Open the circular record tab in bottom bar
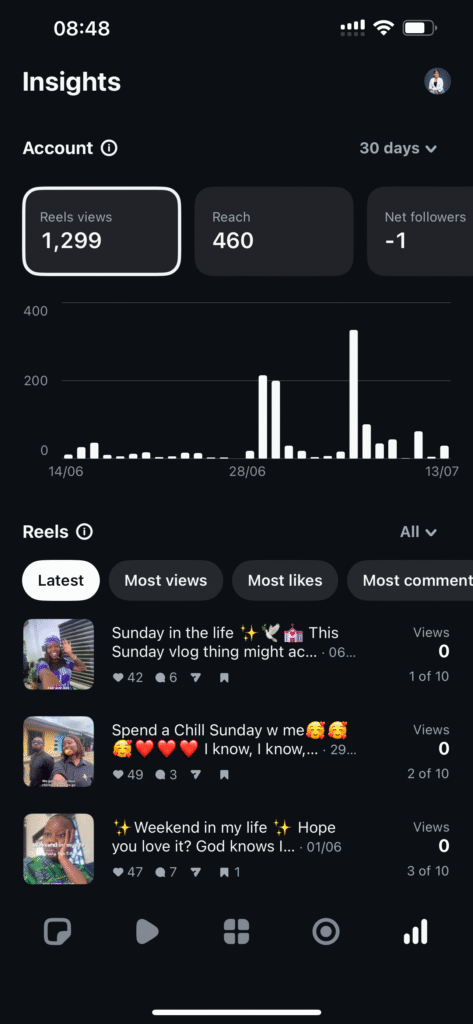This screenshot has width=473, height=1024. (x=326, y=931)
